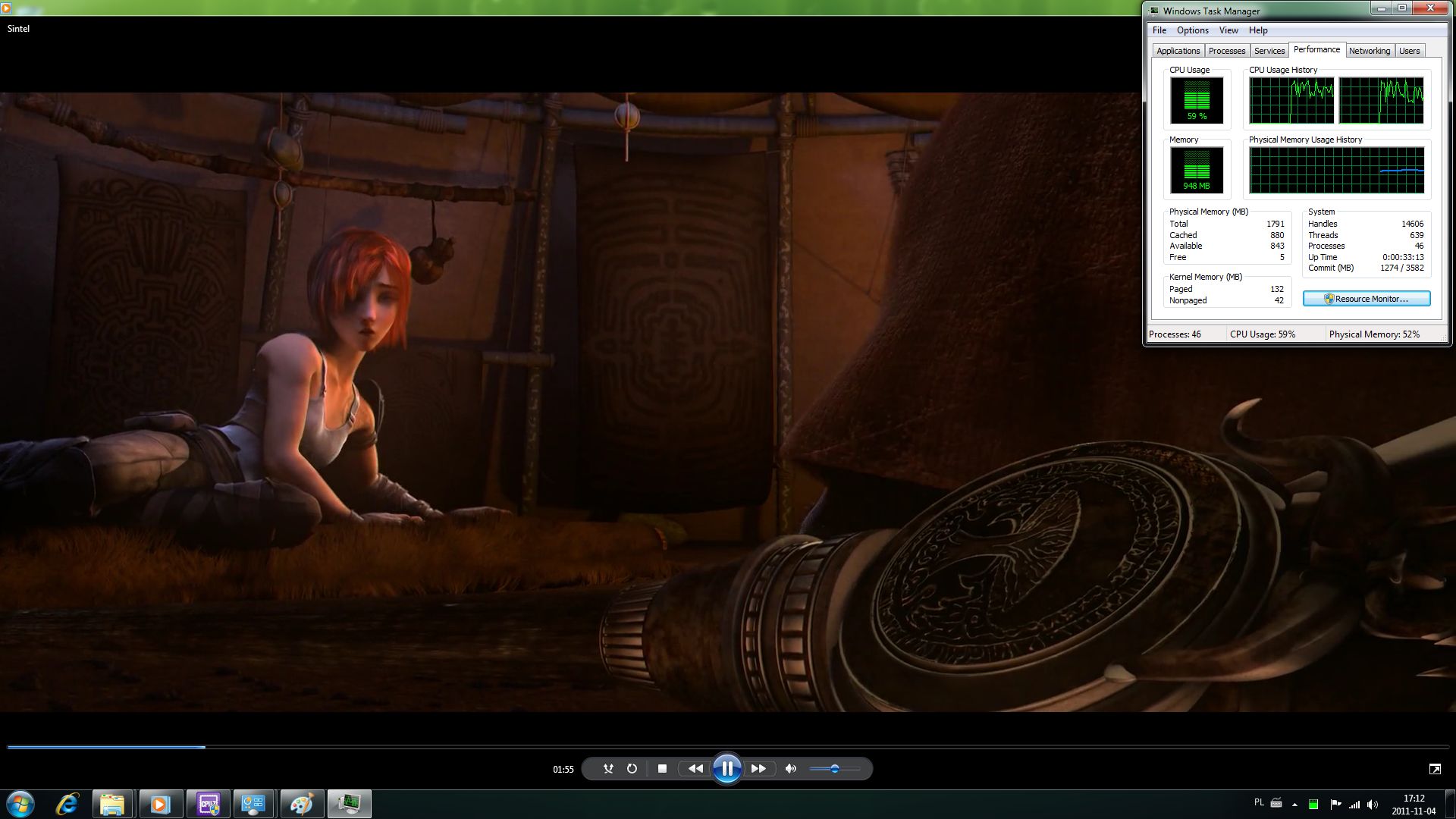The image size is (1456, 819).
Task: Click the CPU Usage 59 % gauge
Action: pyautogui.click(x=1197, y=100)
